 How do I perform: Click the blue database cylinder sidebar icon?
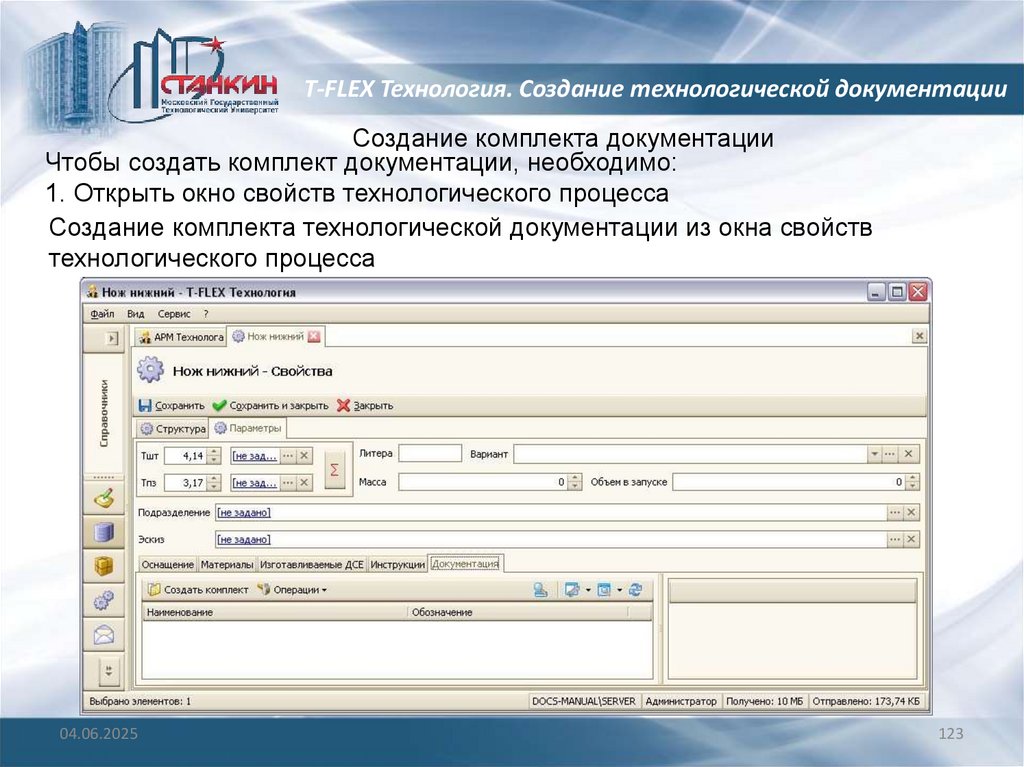click(x=104, y=532)
